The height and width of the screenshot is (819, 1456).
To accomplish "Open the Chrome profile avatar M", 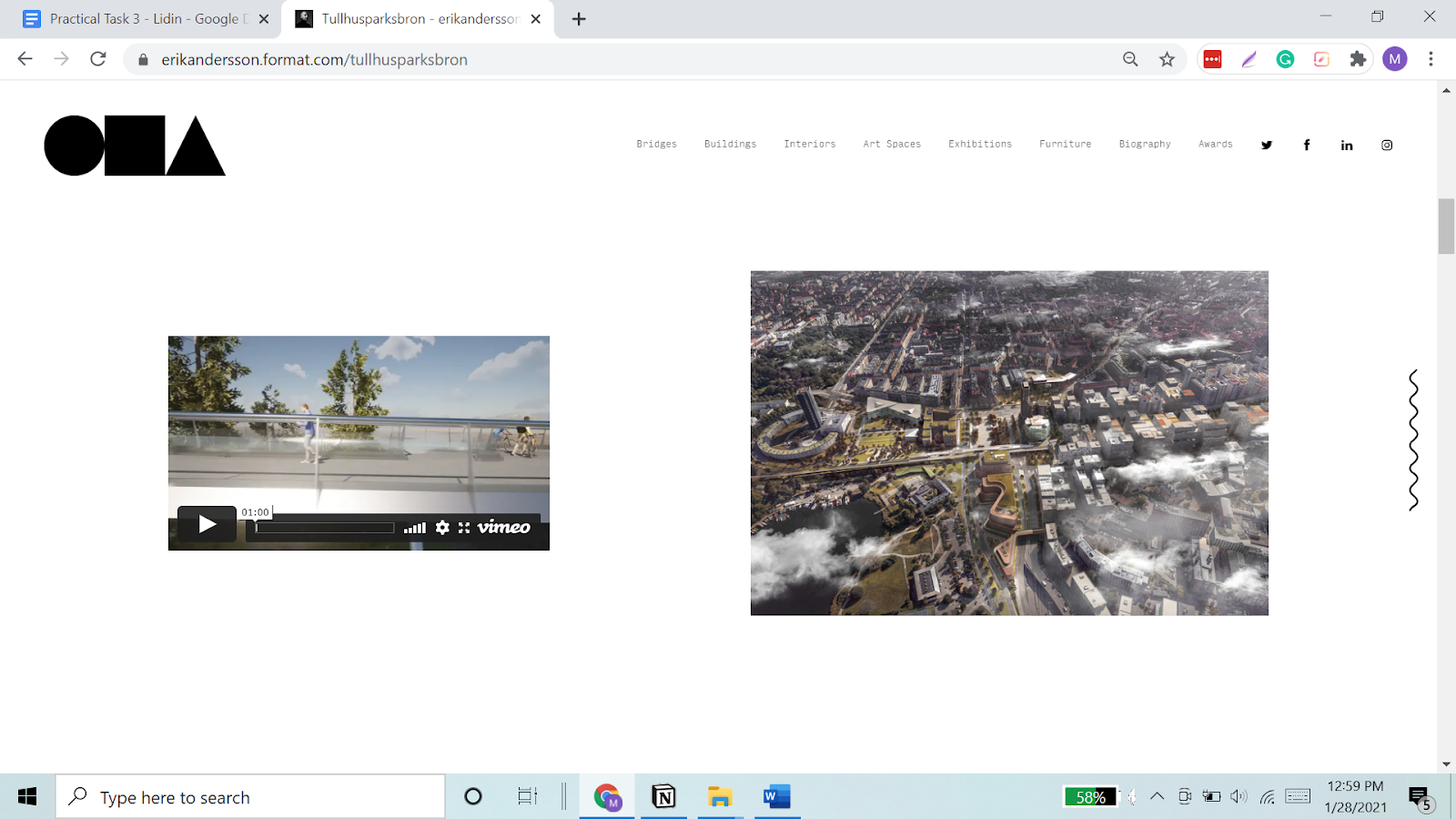I will (x=1395, y=59).
